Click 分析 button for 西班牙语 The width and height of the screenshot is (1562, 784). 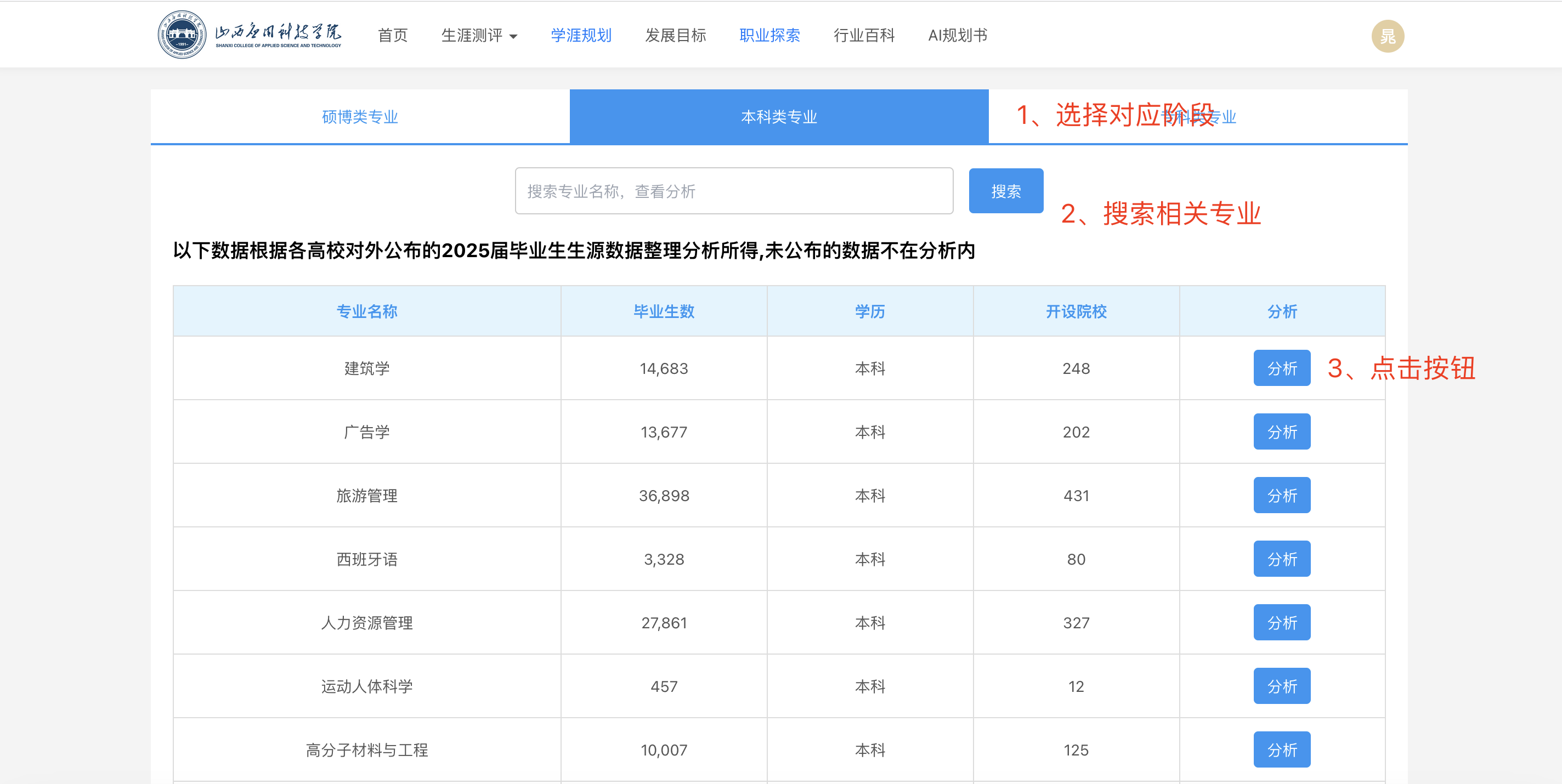click(1282, 559)
